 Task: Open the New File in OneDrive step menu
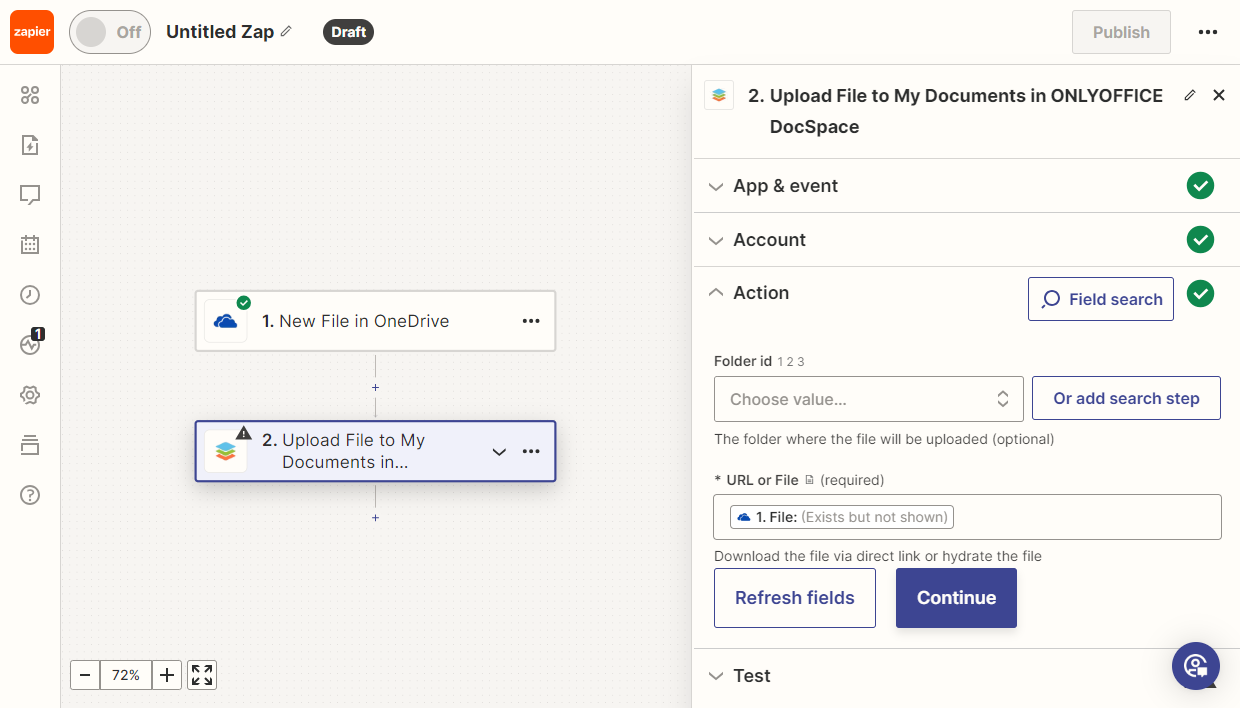(x=531, y=321)
